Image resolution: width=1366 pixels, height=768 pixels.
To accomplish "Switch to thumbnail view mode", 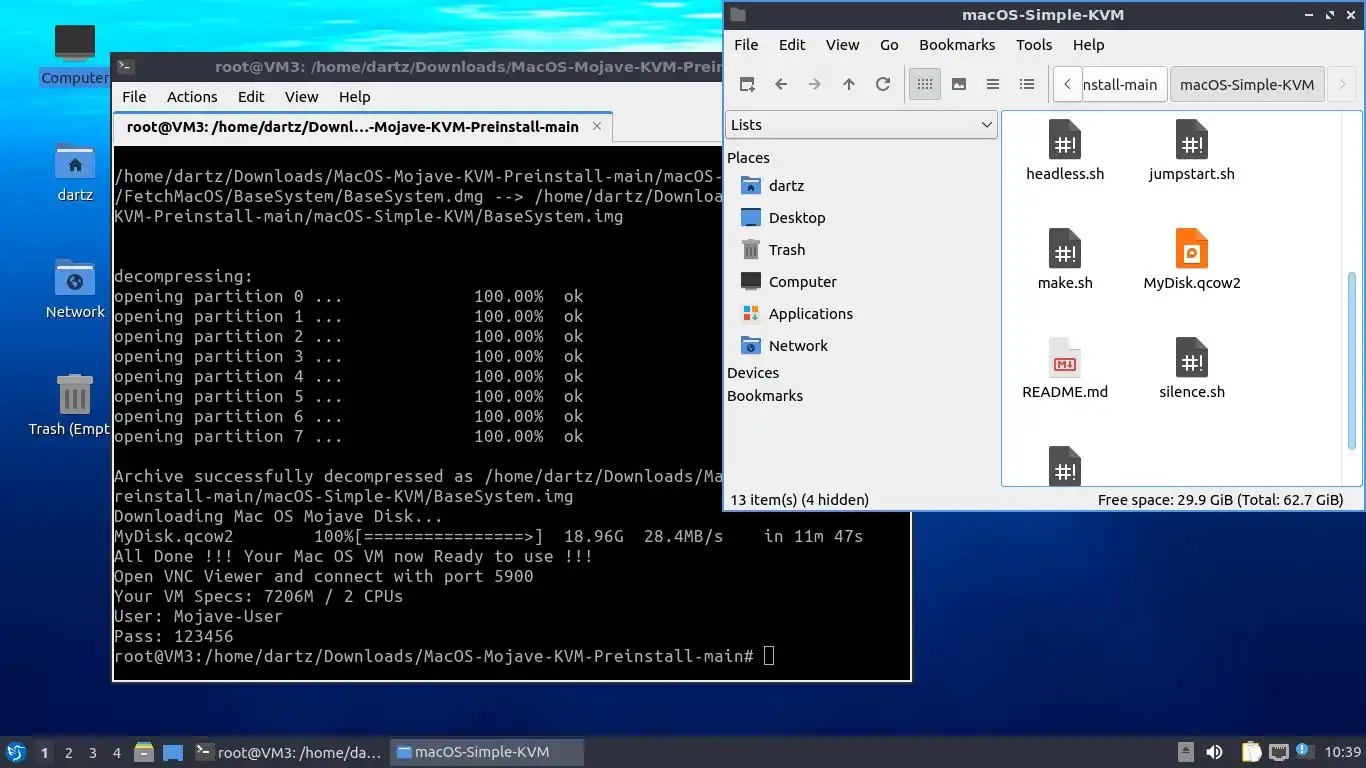I will [x=959, y=84].
